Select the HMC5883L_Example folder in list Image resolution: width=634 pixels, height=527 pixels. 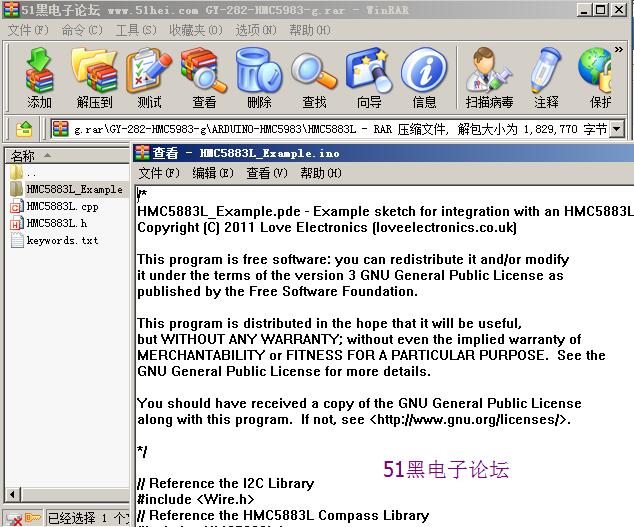point(74,189)
